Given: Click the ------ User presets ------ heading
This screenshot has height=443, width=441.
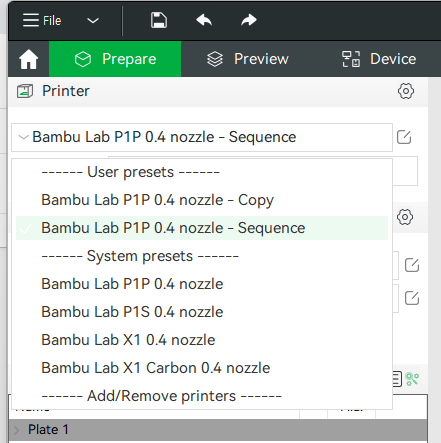Looking at the screenshot, I should coord(130,172).
